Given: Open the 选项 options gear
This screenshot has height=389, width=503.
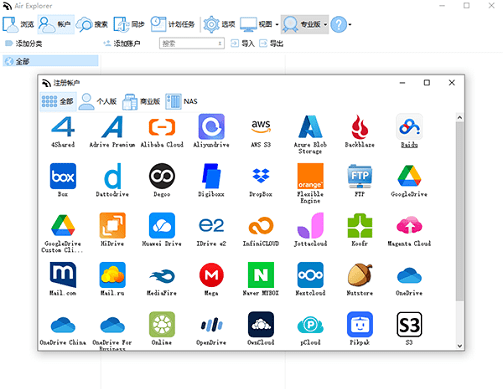Looking at the screenshot, I should point(219,24).
